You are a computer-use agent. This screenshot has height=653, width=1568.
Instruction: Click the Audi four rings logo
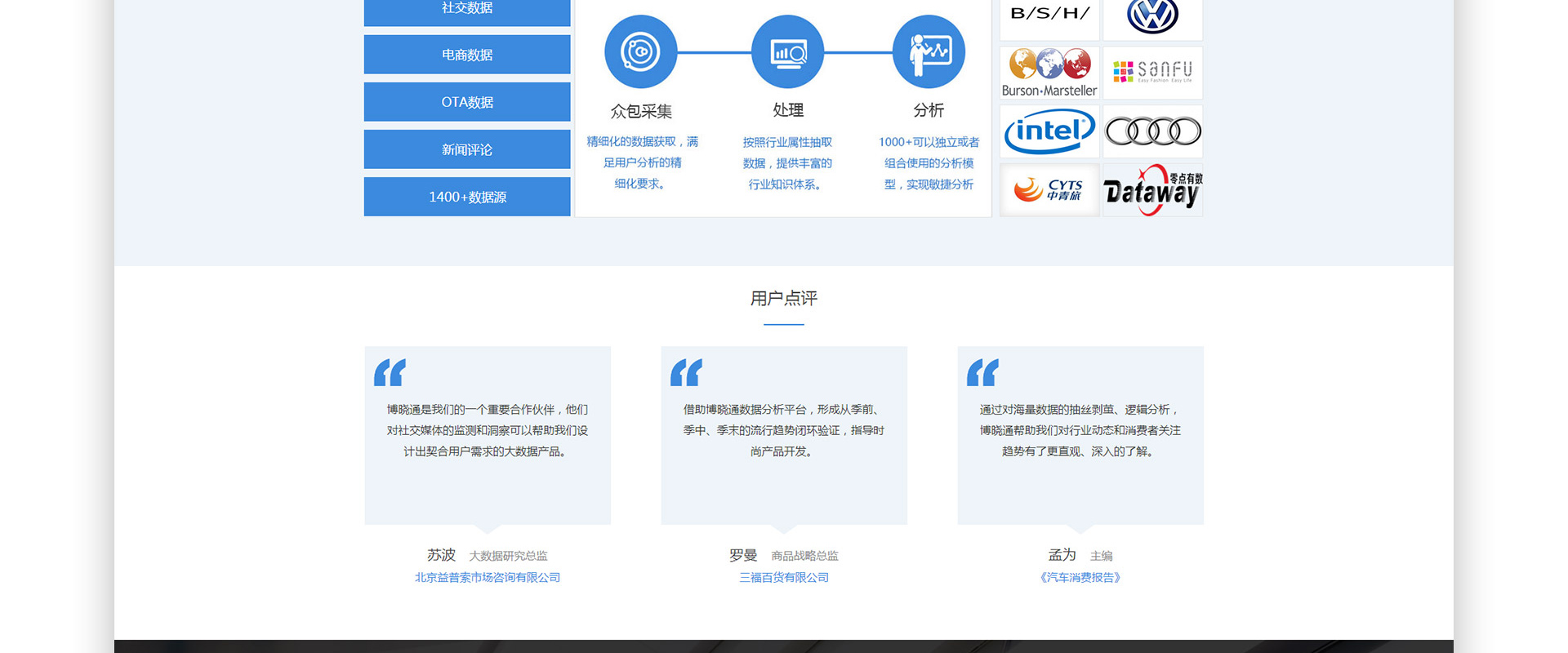pos(1152,131)
